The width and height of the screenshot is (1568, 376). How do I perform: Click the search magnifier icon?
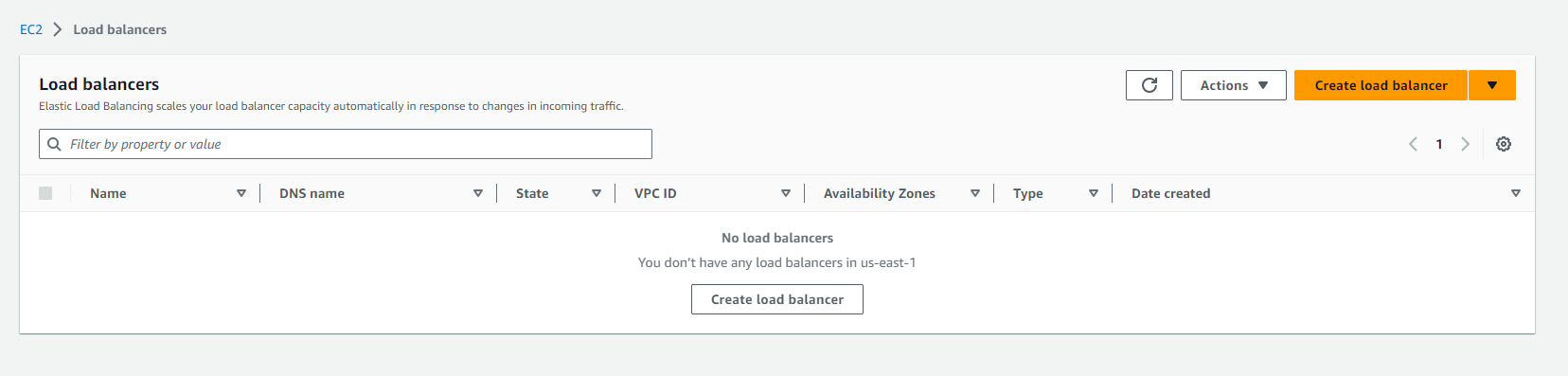point(54,144)
